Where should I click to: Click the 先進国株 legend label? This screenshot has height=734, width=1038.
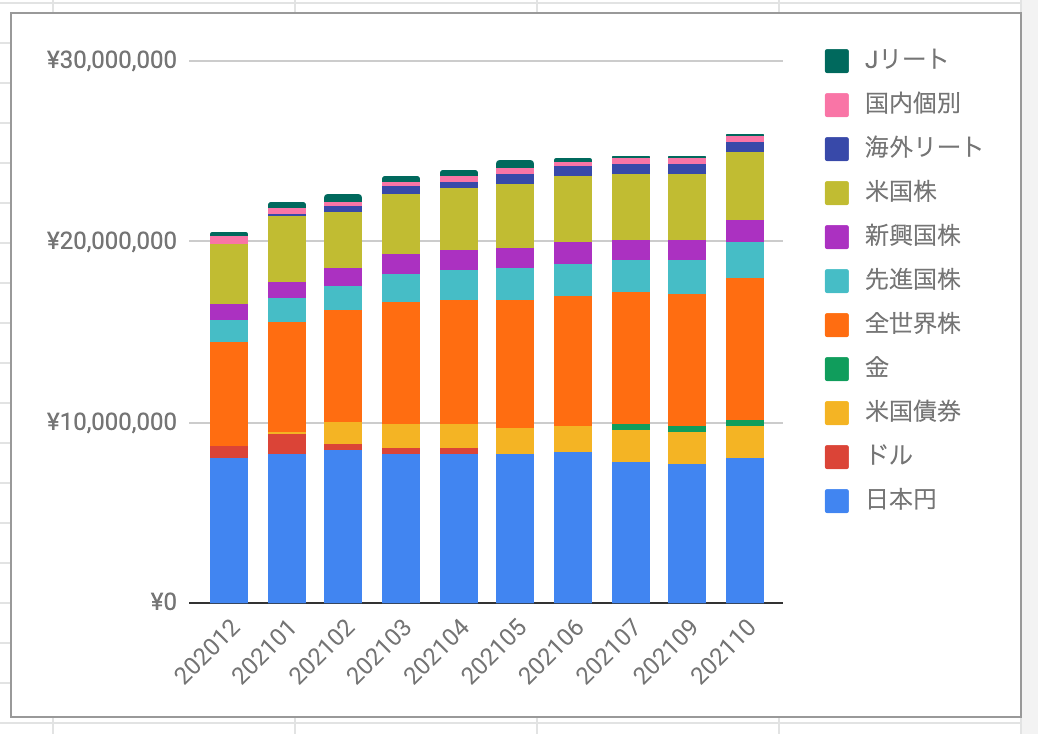click(x=913, y=280)
